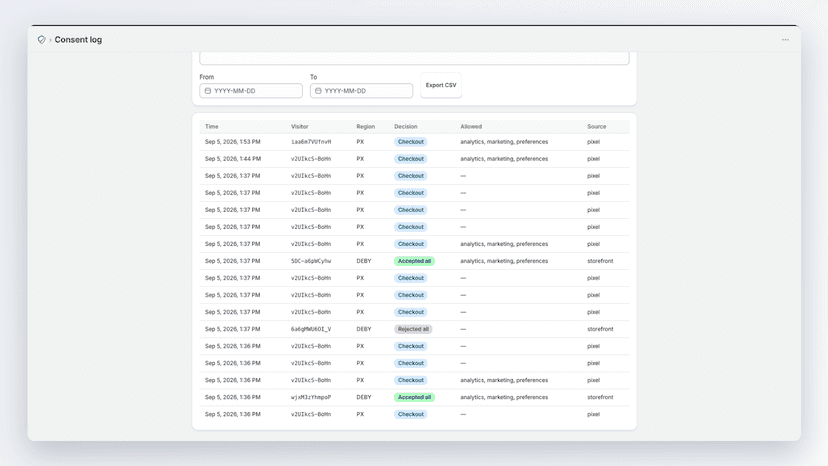Click Checkout badge in the 1:53 PM row

click(411, 142)
